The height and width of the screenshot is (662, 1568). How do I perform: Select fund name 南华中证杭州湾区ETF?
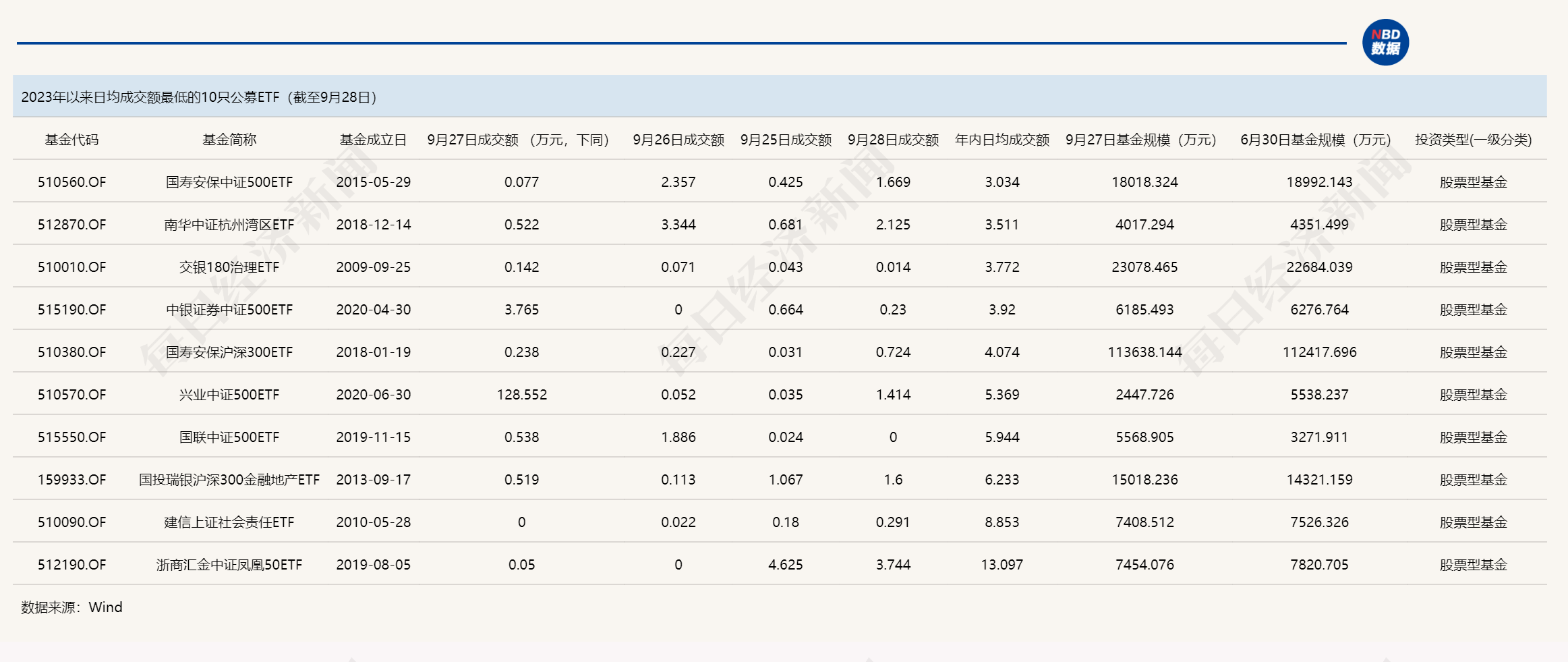click(229, 225)
